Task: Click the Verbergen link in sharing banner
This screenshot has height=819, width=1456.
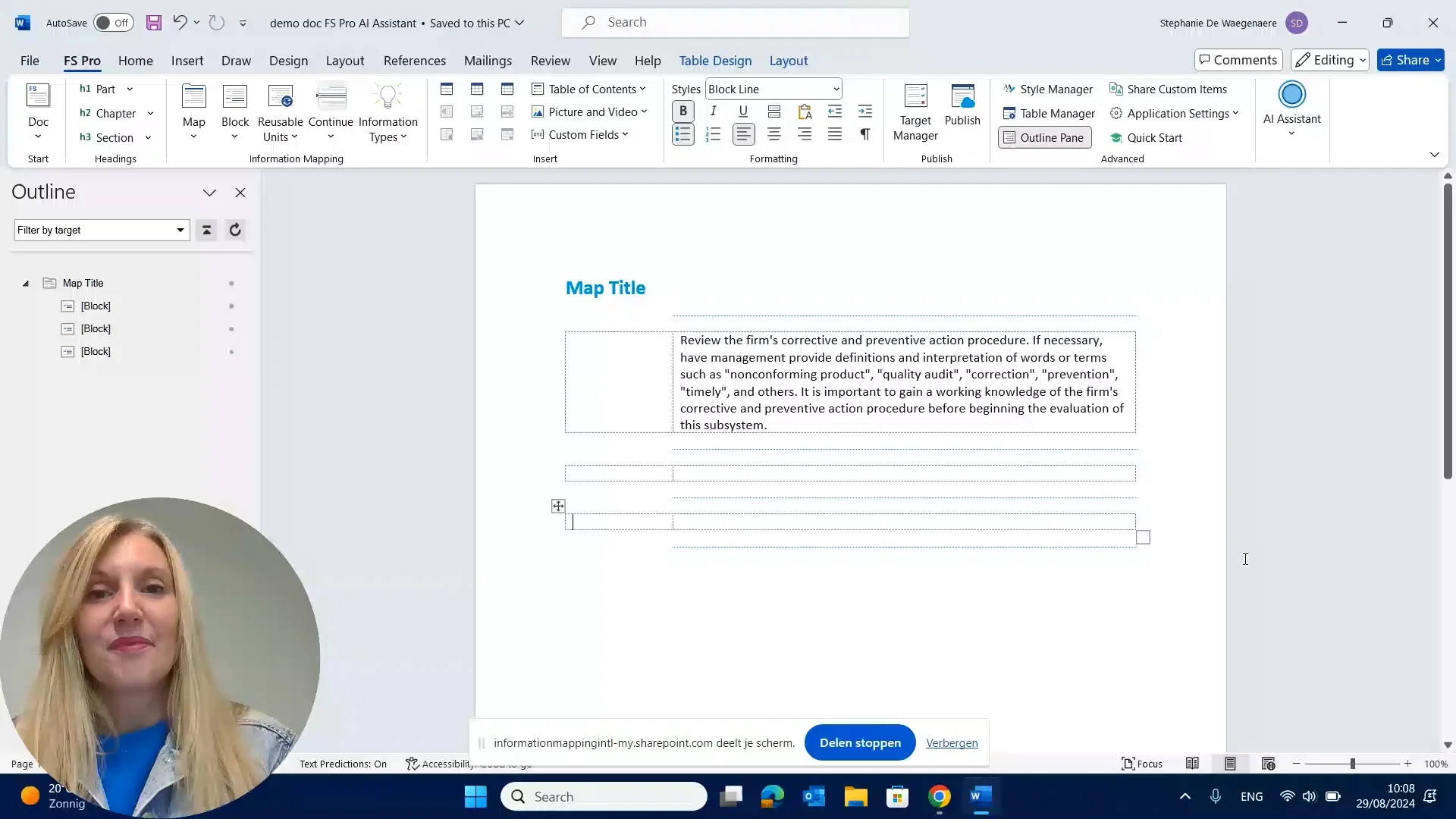Action: click(952, 743)
